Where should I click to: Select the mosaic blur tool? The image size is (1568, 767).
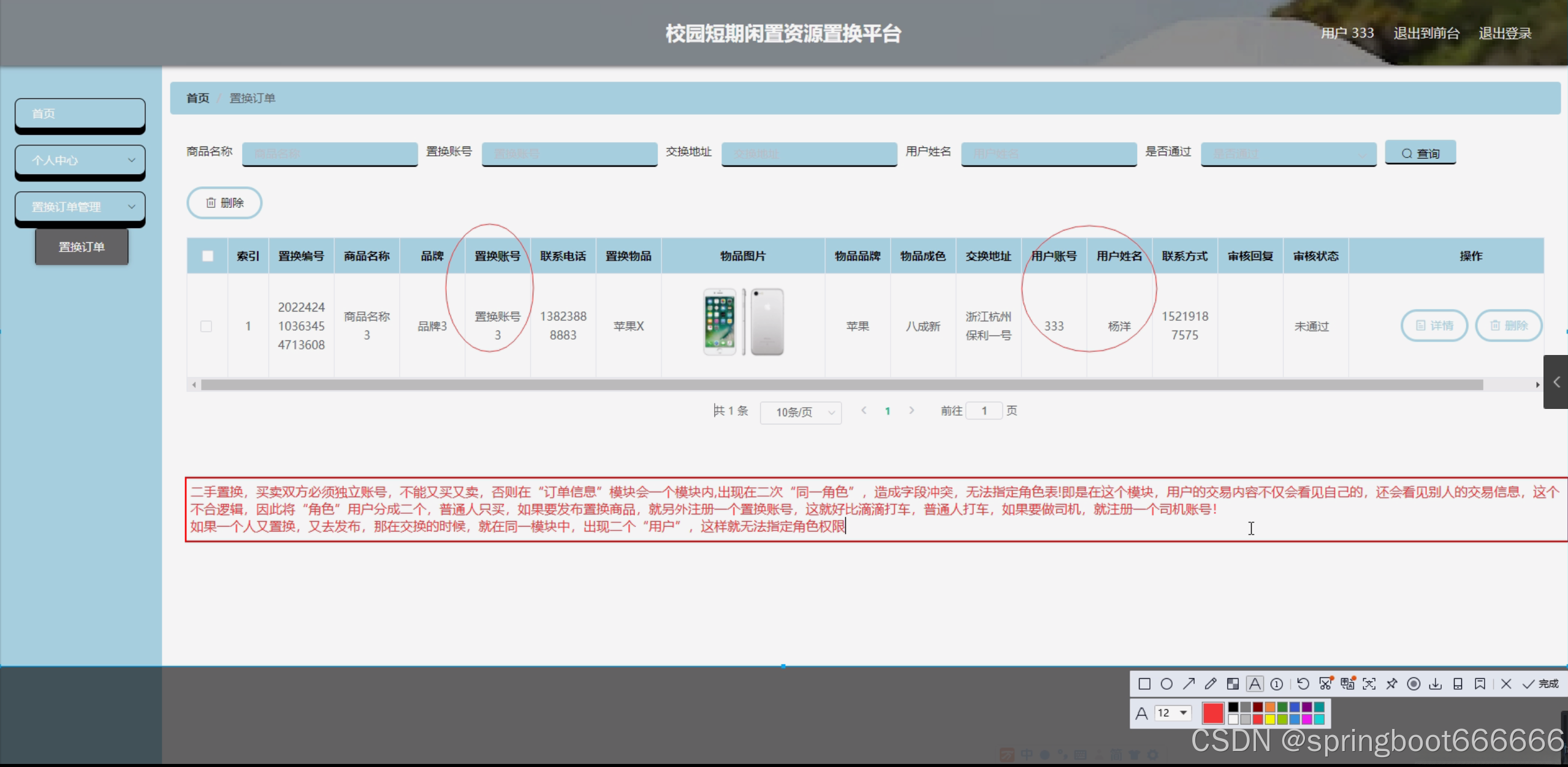[x=1233, y=684]
